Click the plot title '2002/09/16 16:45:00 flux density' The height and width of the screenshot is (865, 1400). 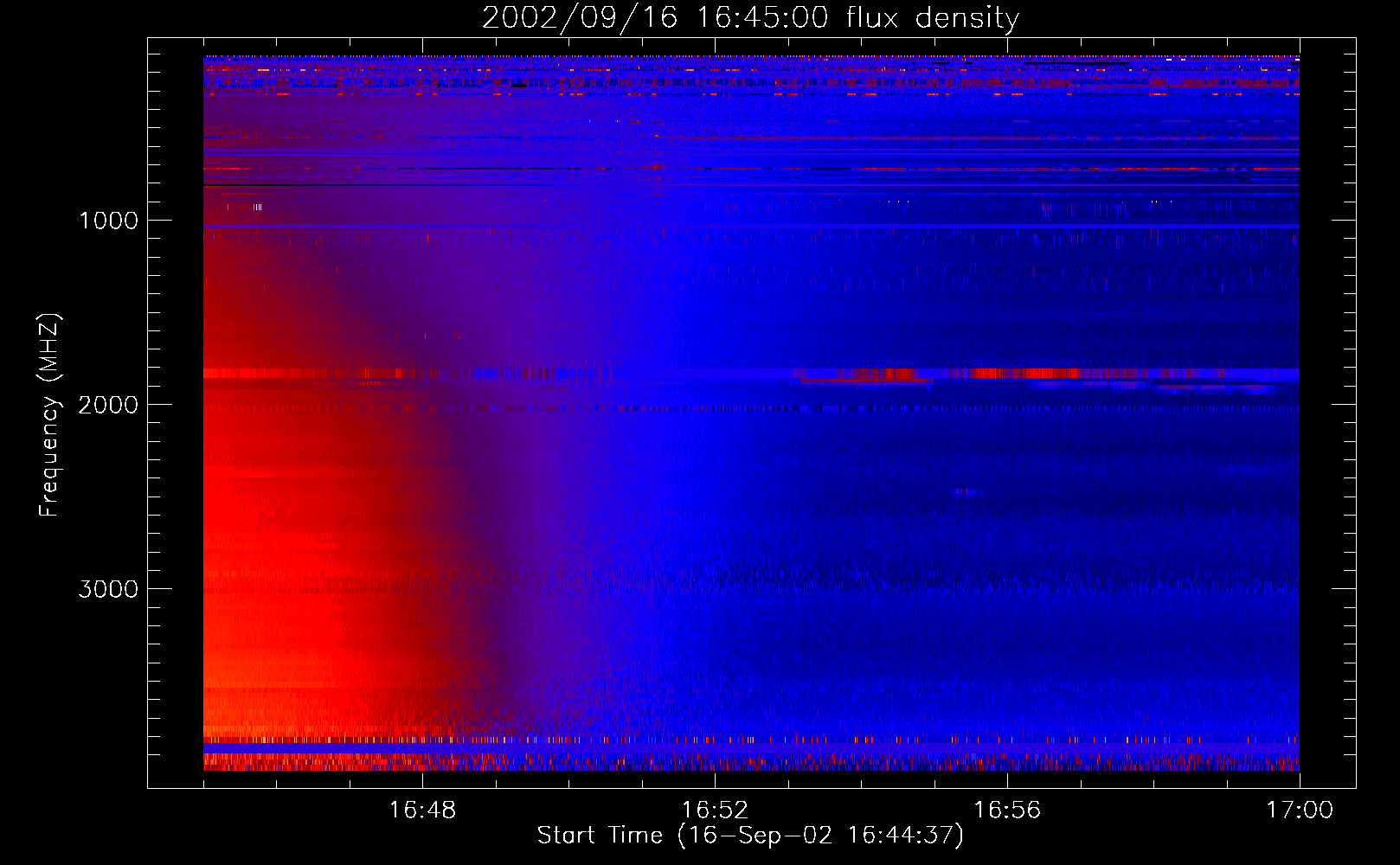750,18
